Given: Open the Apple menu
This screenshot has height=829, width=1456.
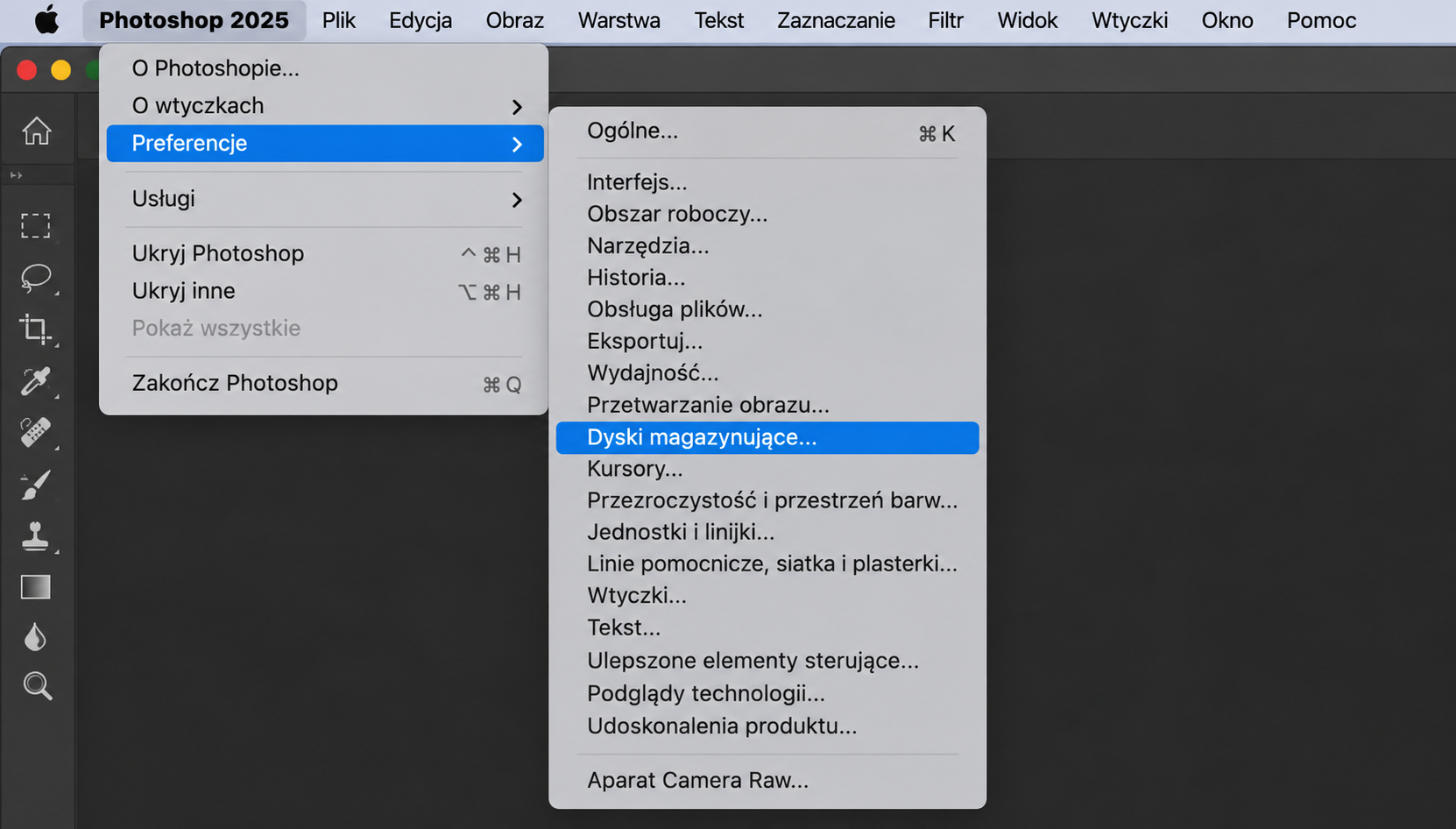Looking at the screenshot, I should pyautogui.click(x=46, y=19).
